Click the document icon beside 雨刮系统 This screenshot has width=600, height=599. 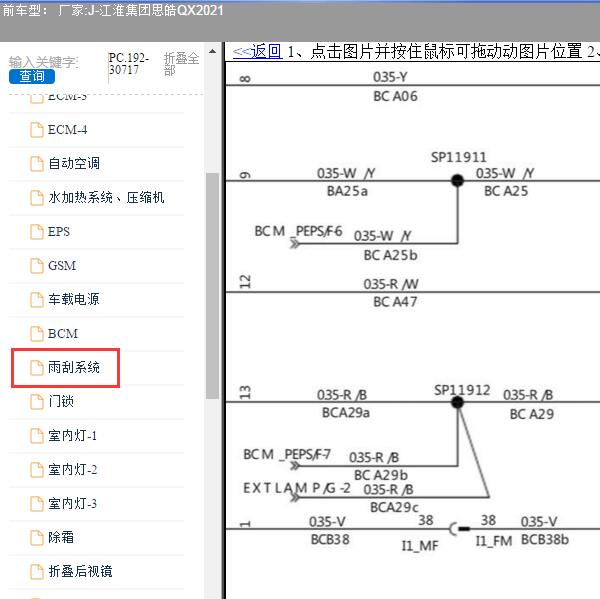click(37, 367)
